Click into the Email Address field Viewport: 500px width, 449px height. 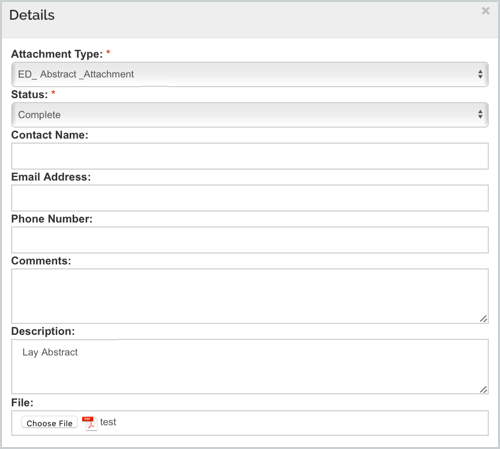250,198
